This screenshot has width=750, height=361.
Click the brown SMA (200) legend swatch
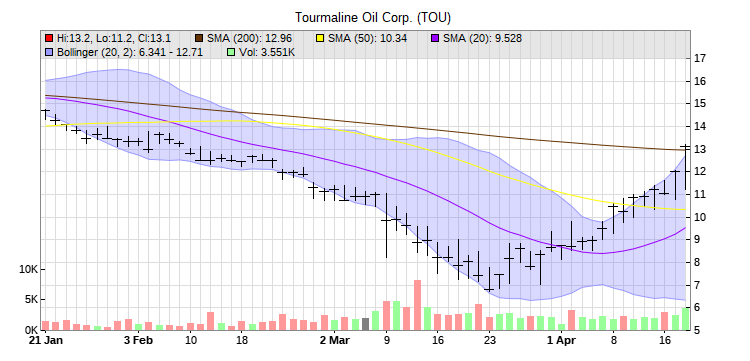pyautogui.click(x=199, y=38)
